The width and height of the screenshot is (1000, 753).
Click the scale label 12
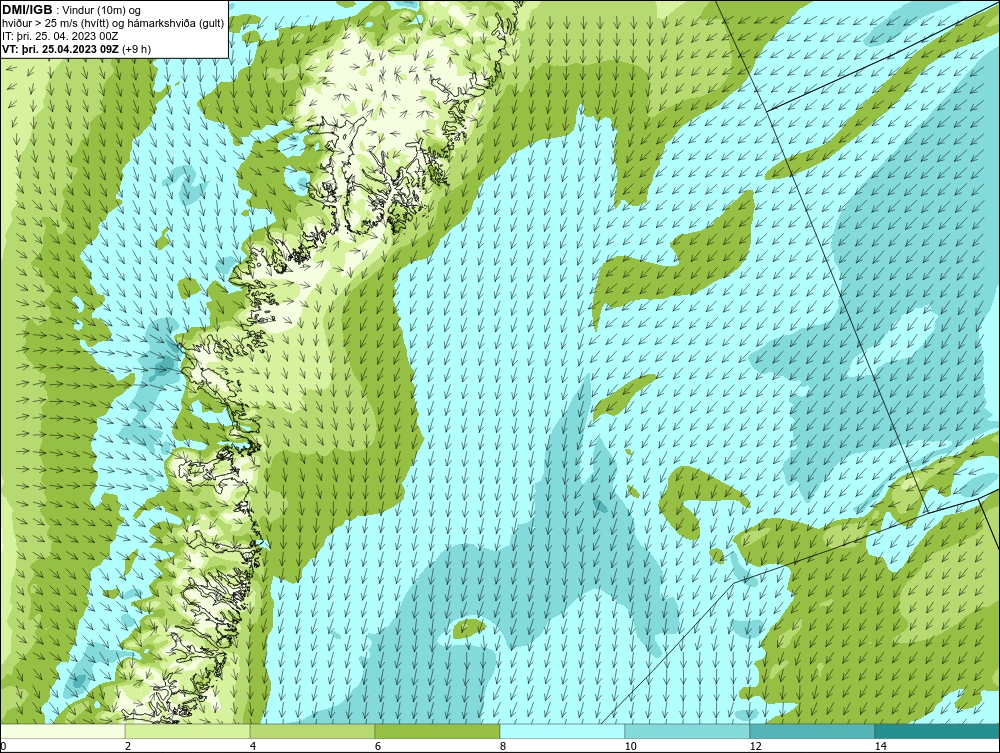pyautogui.click(x=756, y=746)
